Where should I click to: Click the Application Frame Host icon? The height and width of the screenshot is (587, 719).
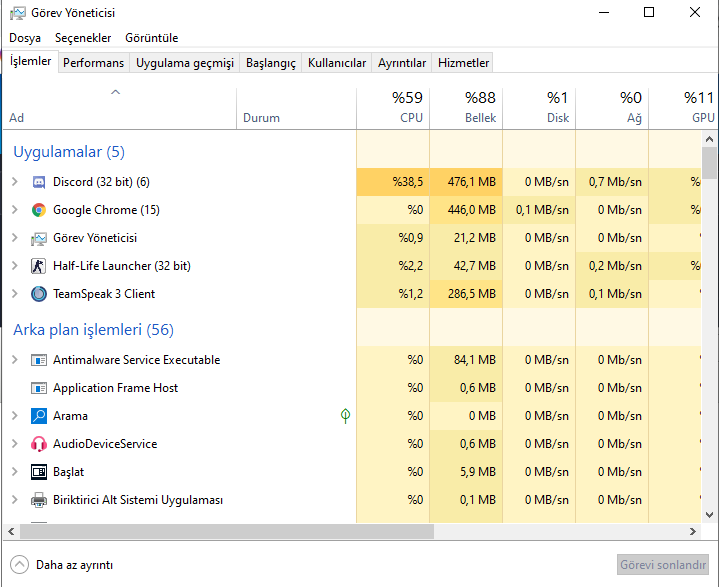point(39,388)
